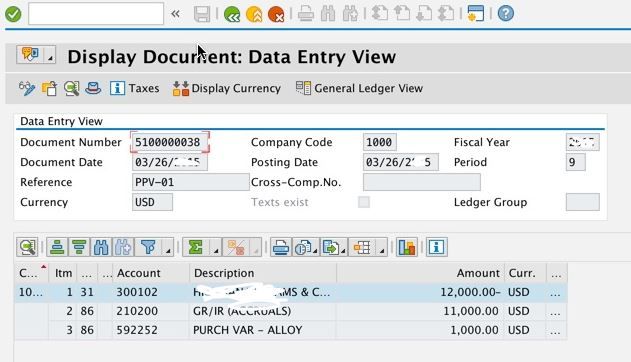The height and width of the screenshot is (362, 631).
Task: Click Set Filter funnel icon
Action: click(x=148, y=247)
